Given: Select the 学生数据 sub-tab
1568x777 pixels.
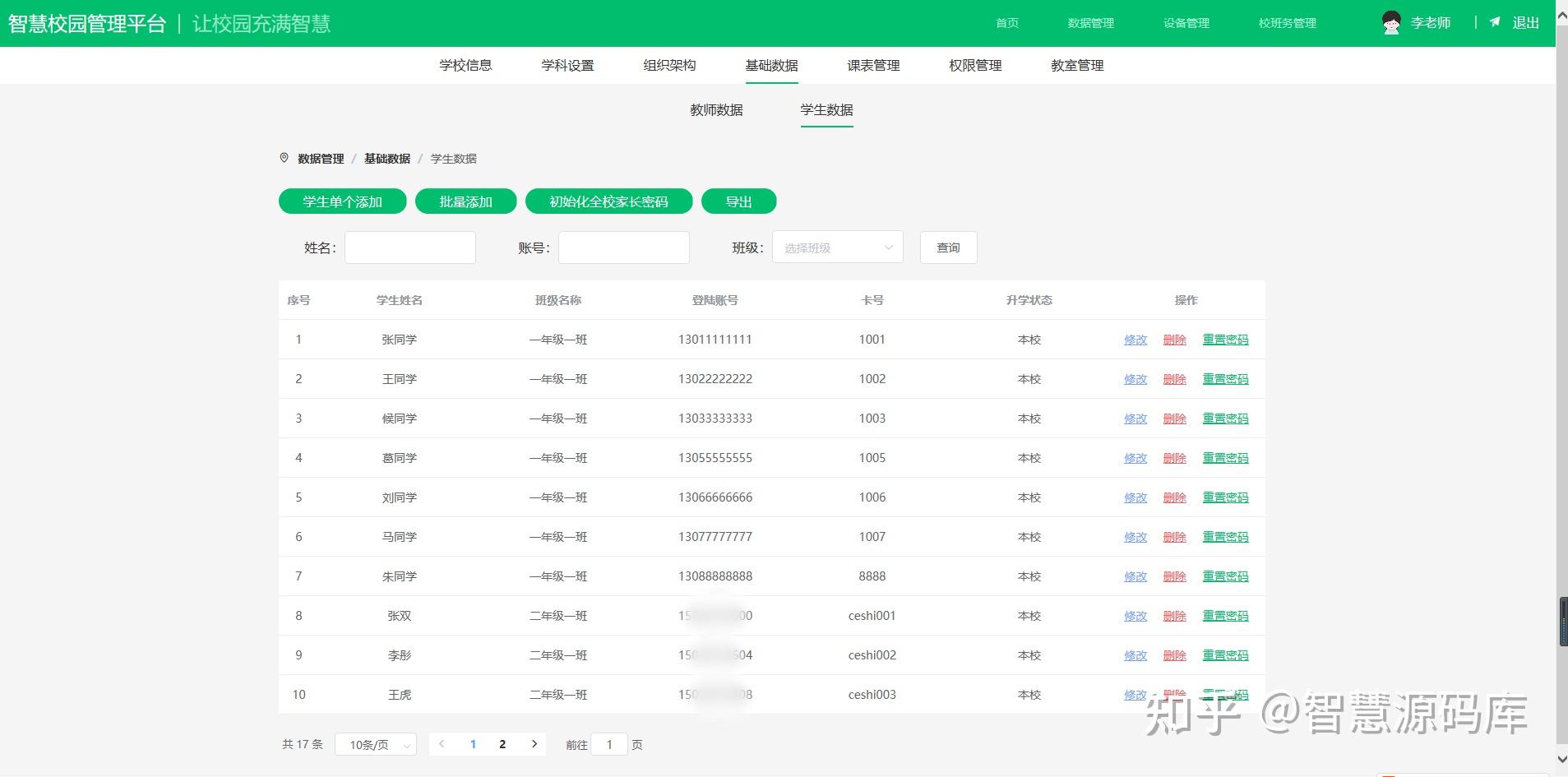Looking at the screenshot, I should 826,109.
